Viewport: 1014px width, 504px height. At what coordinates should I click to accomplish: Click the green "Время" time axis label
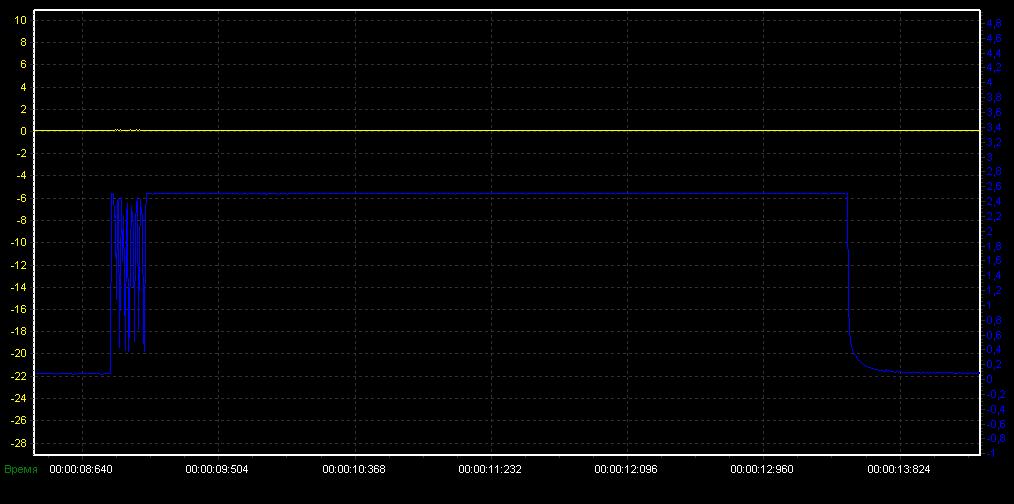[21, 468]
